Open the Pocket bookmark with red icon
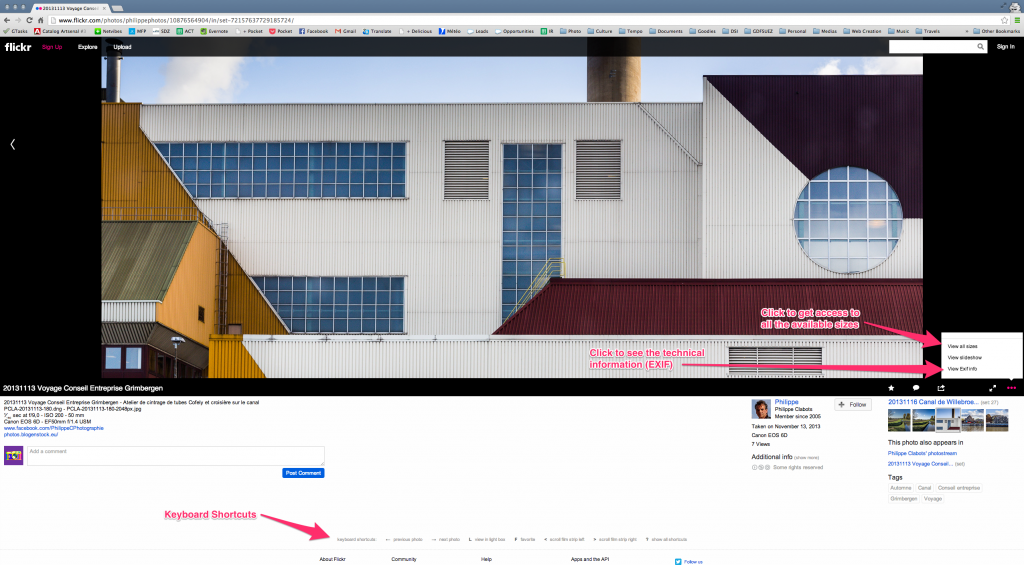The width and height of the screenshot is (1024, 565). tap(281, 31)
